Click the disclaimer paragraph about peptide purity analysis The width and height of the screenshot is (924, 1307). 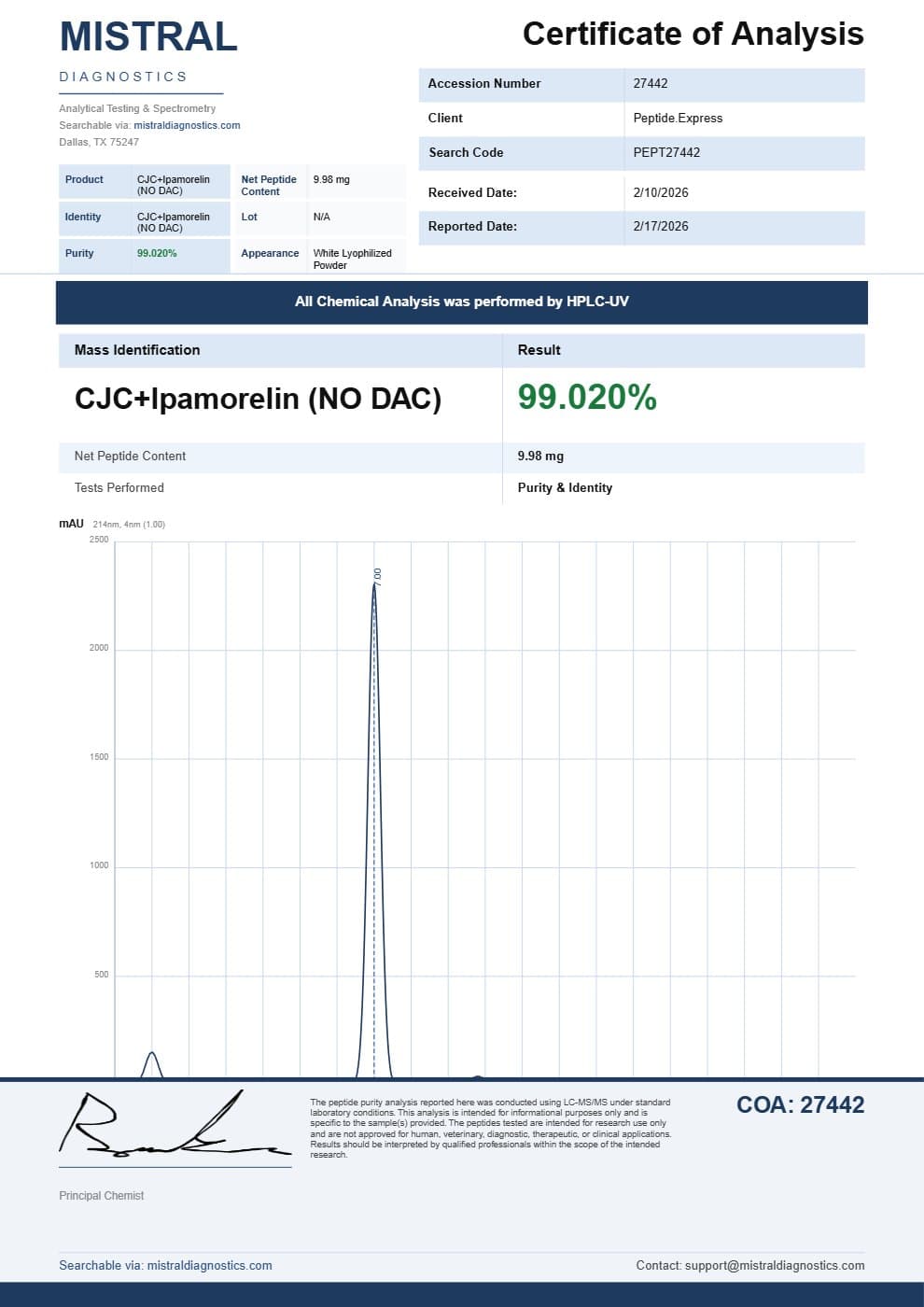click(491, 1129)
